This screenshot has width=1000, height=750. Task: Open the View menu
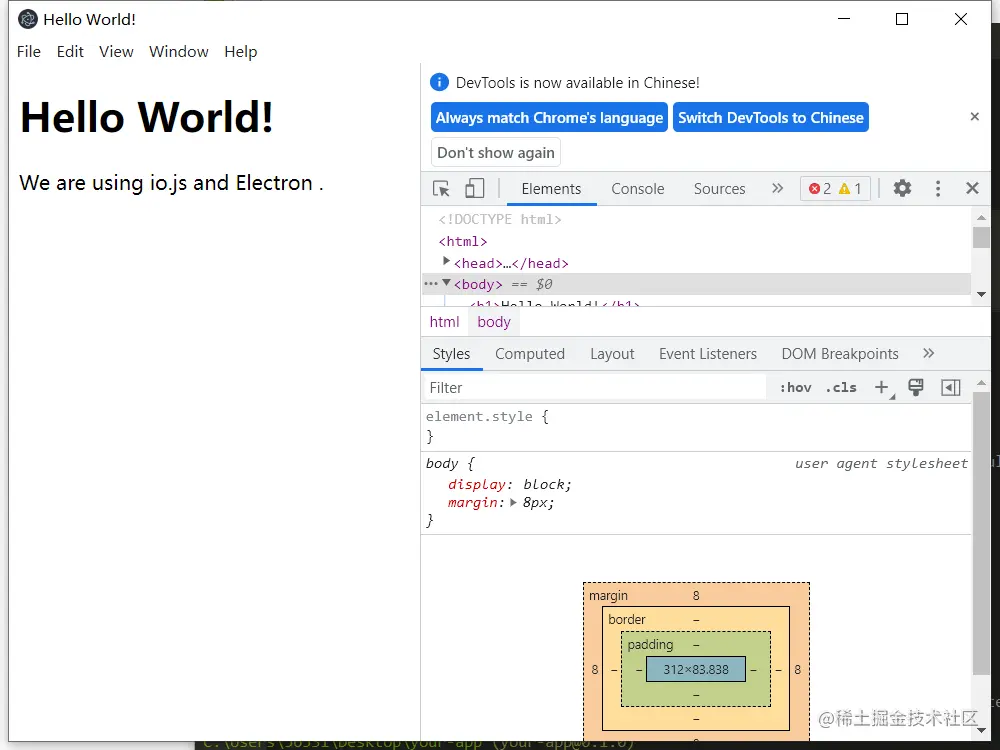116,52
